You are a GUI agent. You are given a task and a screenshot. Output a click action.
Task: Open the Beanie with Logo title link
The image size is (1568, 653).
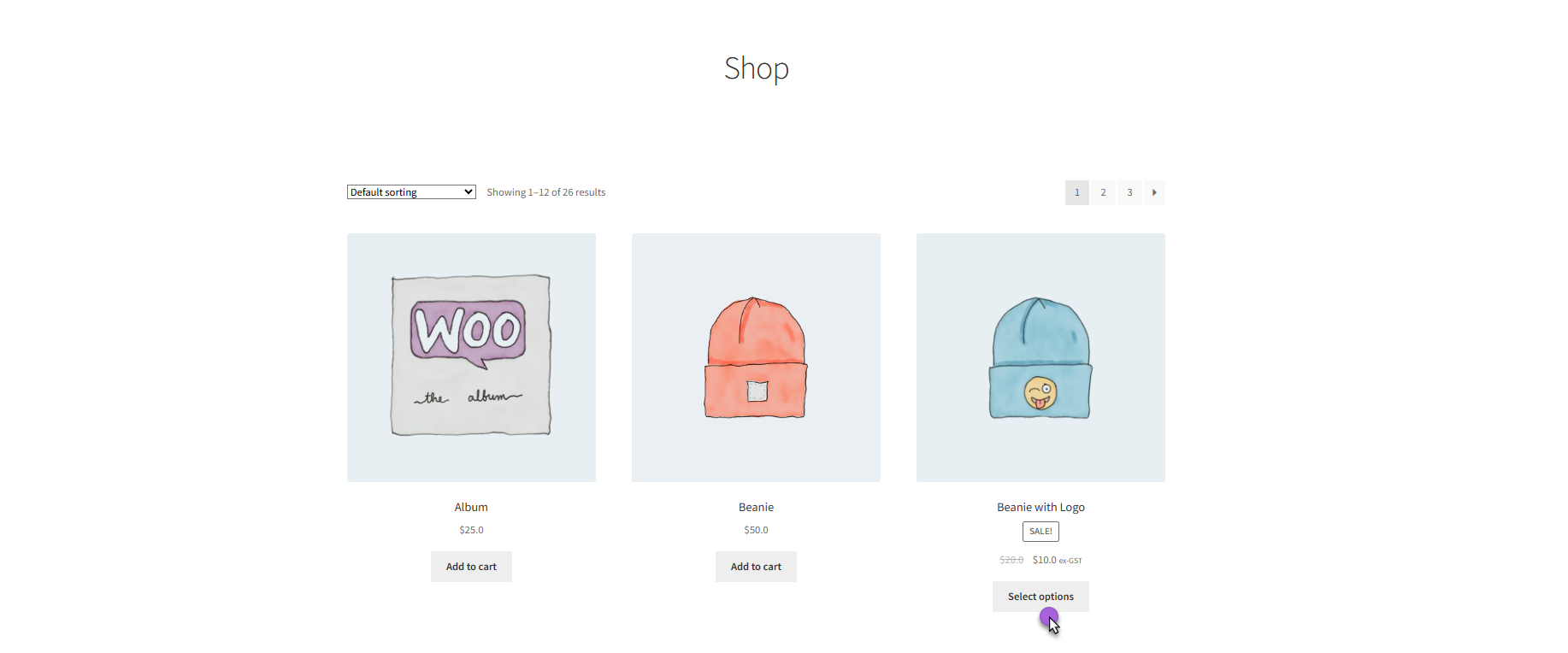[x=1040, y=507]
